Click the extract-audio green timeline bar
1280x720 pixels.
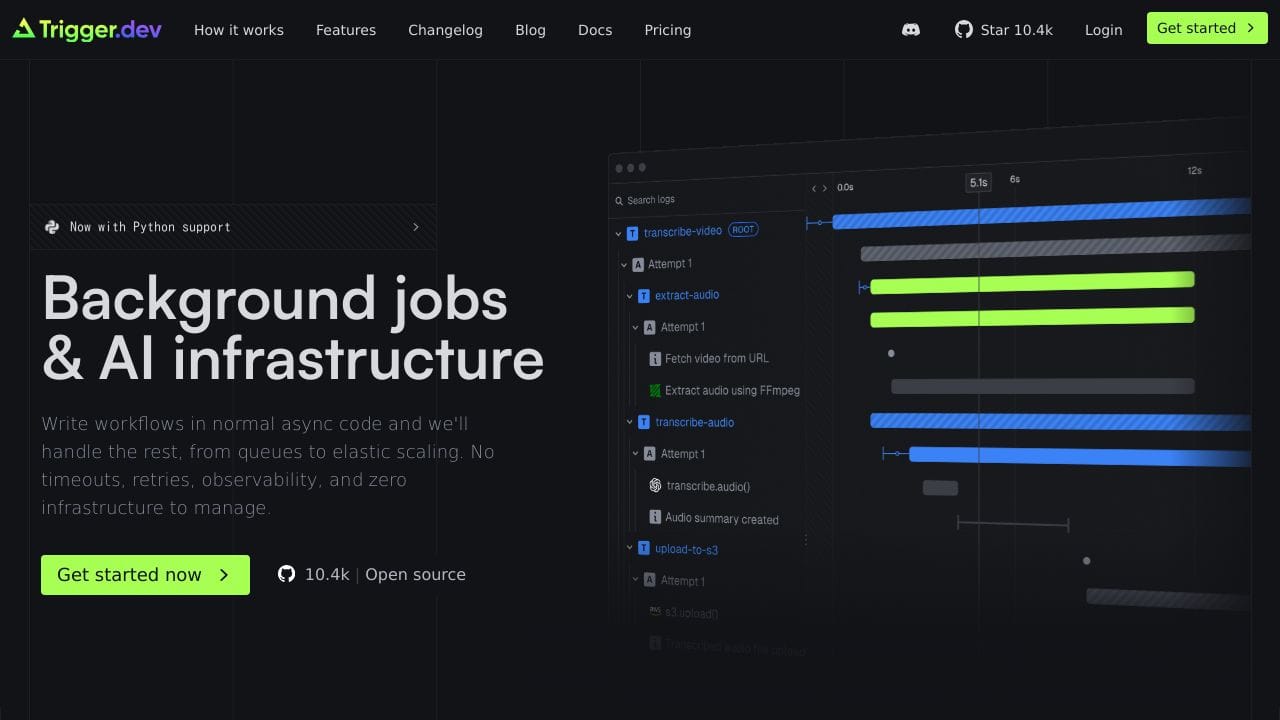pos(1032,283)
